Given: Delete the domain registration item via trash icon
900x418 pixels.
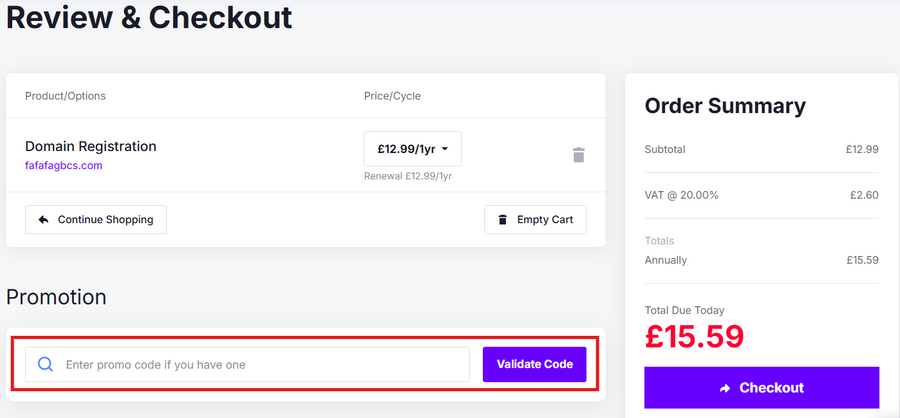Looking at the screenshot, I should coord(578,155).
